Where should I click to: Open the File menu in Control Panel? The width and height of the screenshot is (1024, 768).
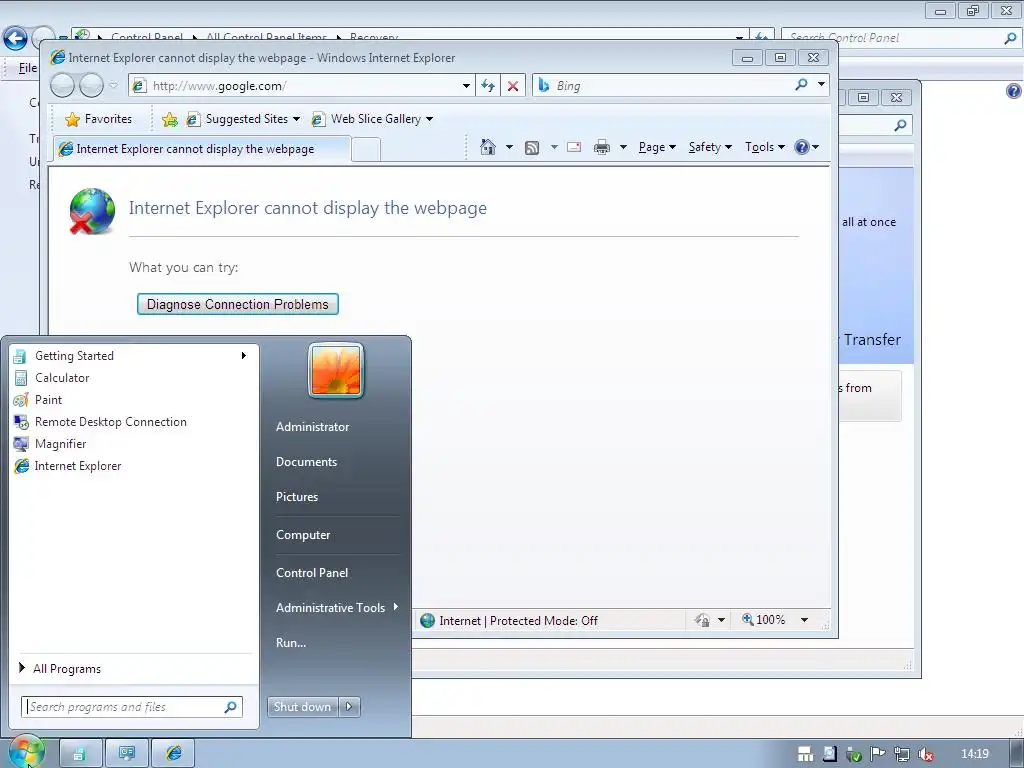(27, 68)
